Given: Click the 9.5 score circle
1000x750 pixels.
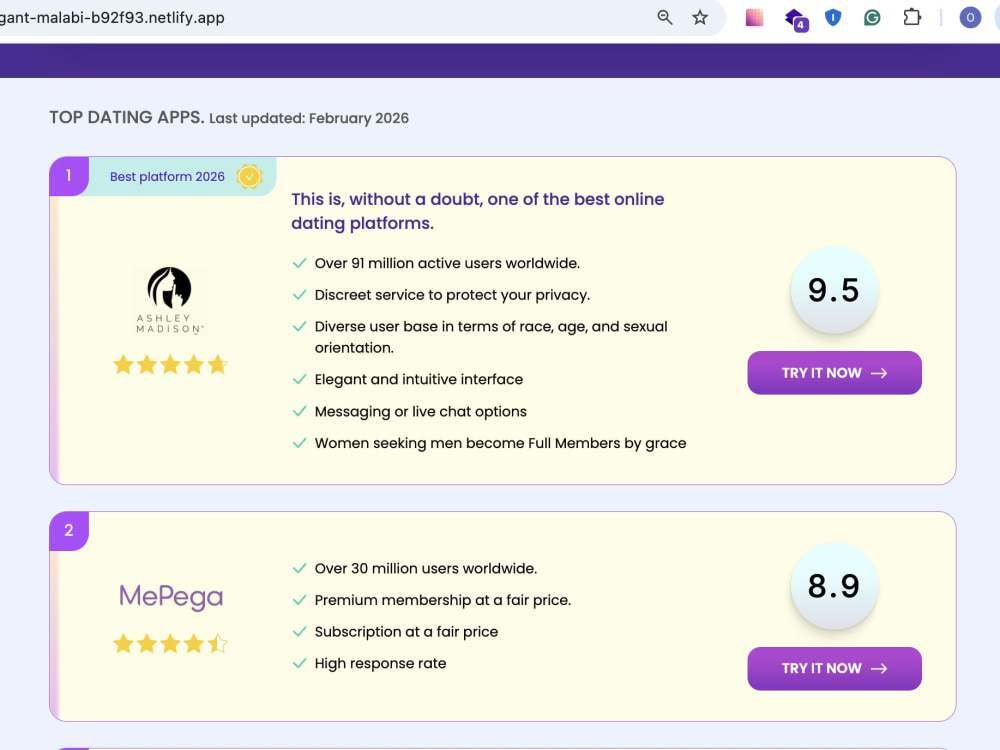Looking at the screenshot, I should 834,290.
